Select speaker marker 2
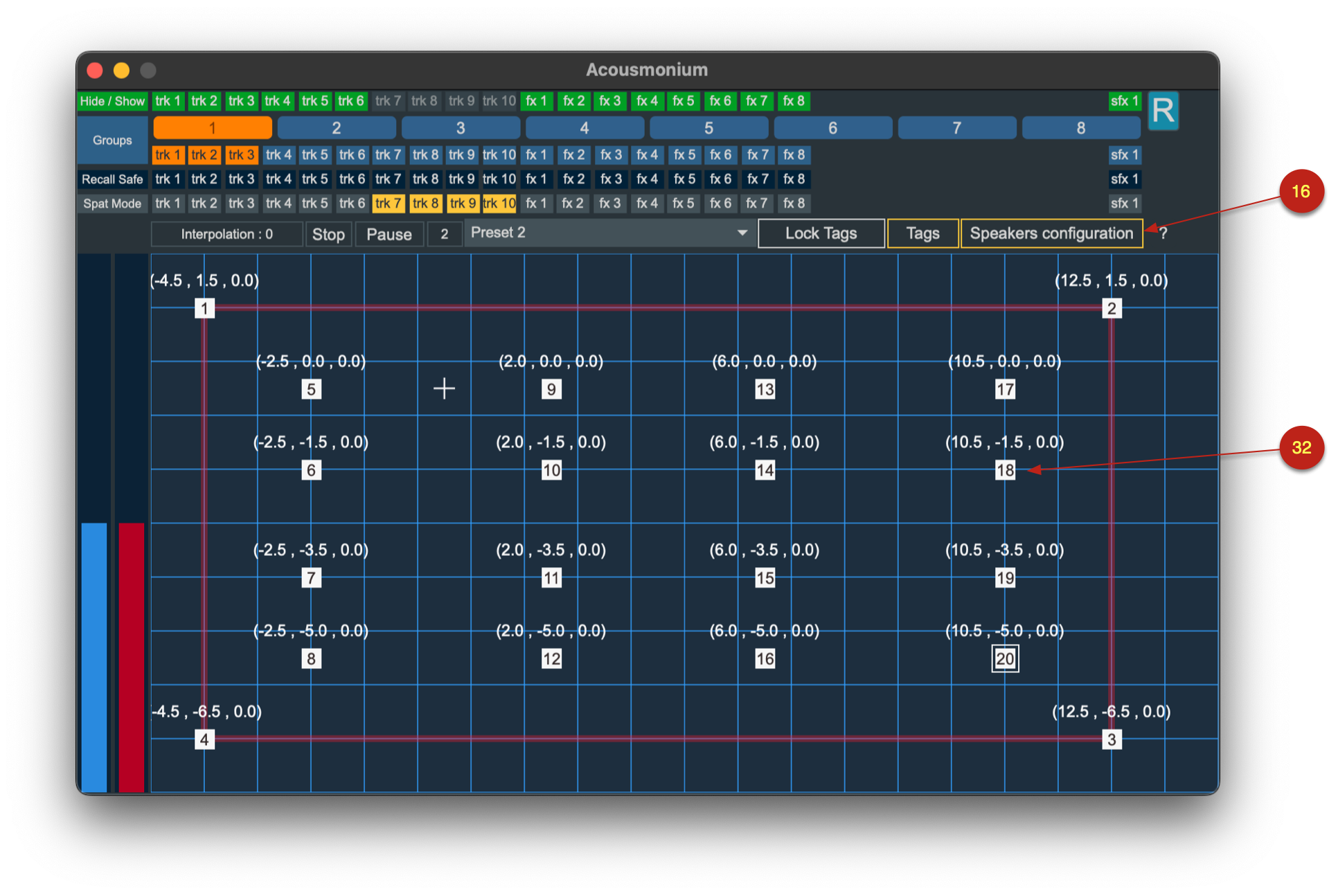The width and height of the screenshot is (1329, 896). 1112,308
